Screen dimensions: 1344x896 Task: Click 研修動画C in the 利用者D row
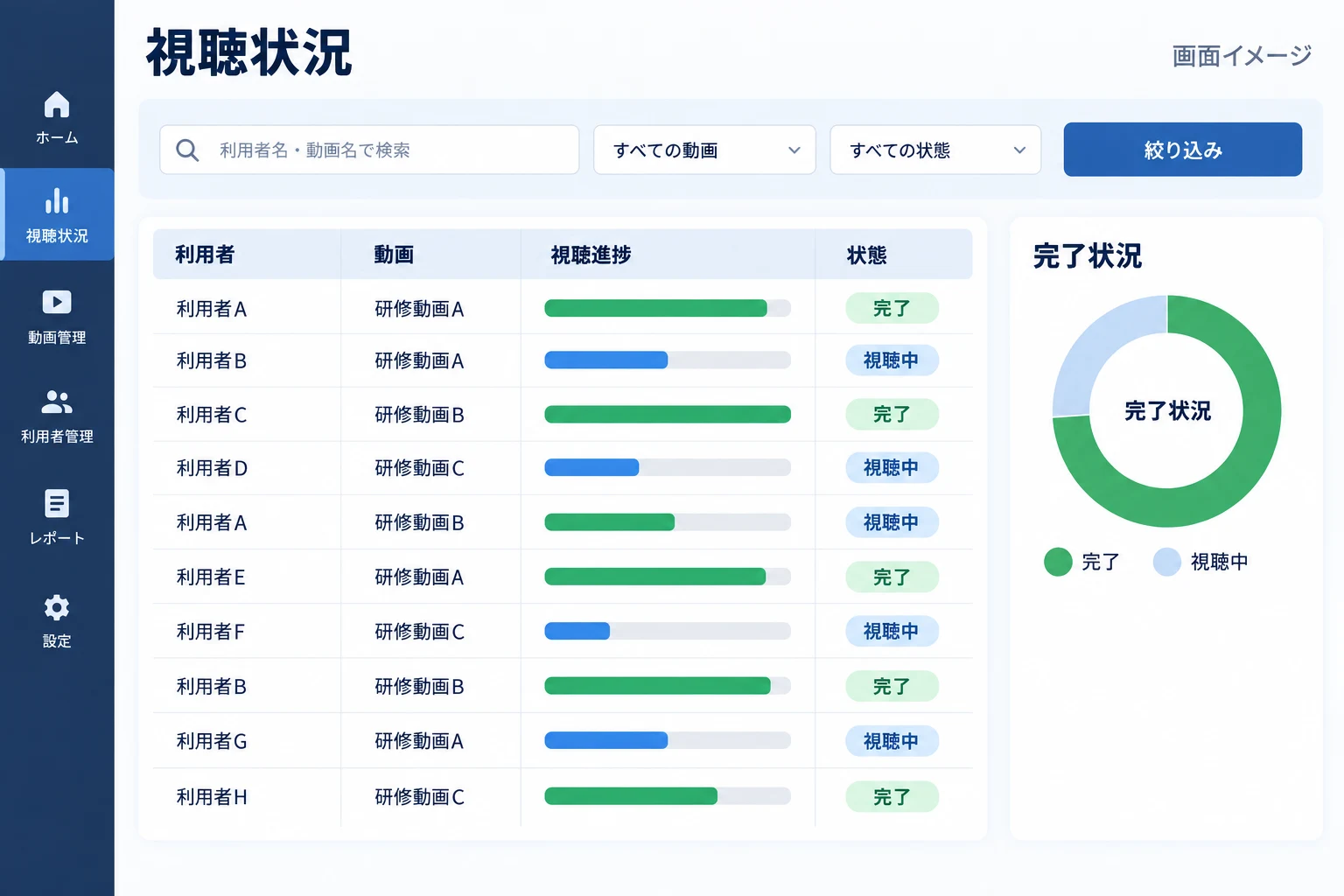coord(419,468)
